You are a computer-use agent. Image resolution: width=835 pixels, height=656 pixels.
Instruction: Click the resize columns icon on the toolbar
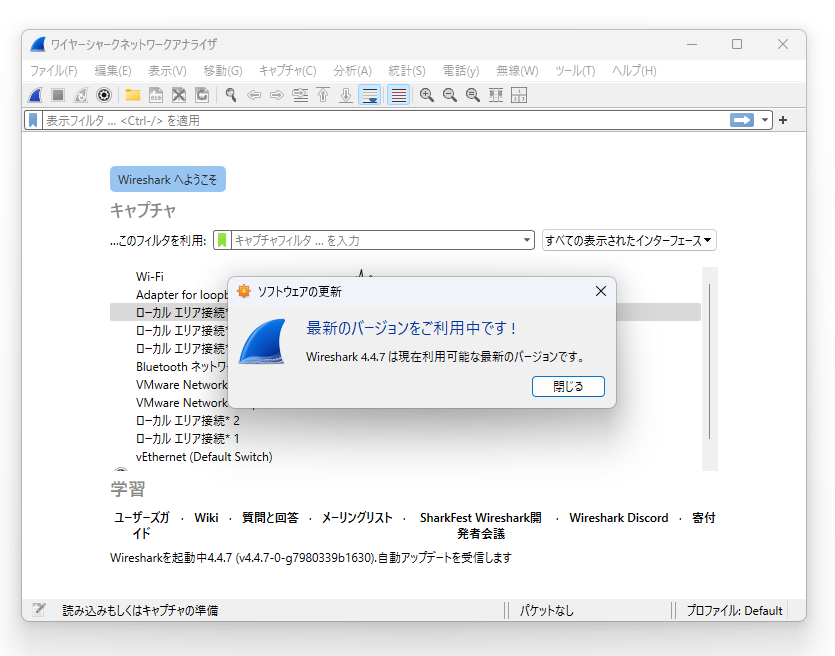tap(494, 94)
